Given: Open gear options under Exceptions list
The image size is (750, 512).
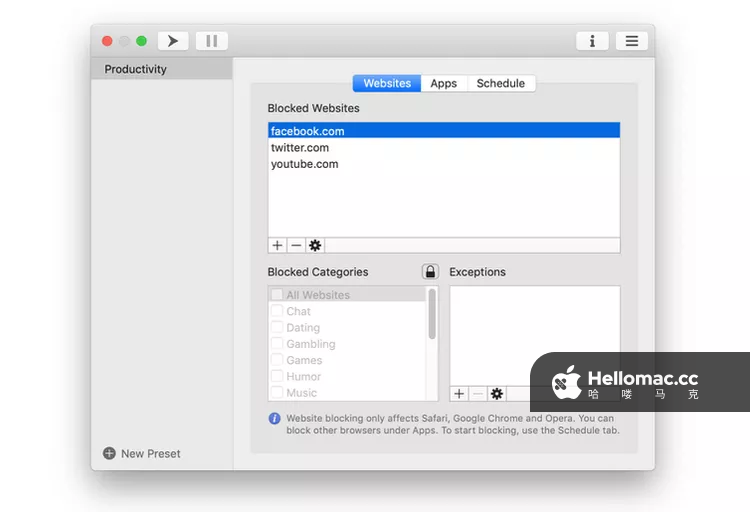Looking at the screenshot, I should coord(497,394).
